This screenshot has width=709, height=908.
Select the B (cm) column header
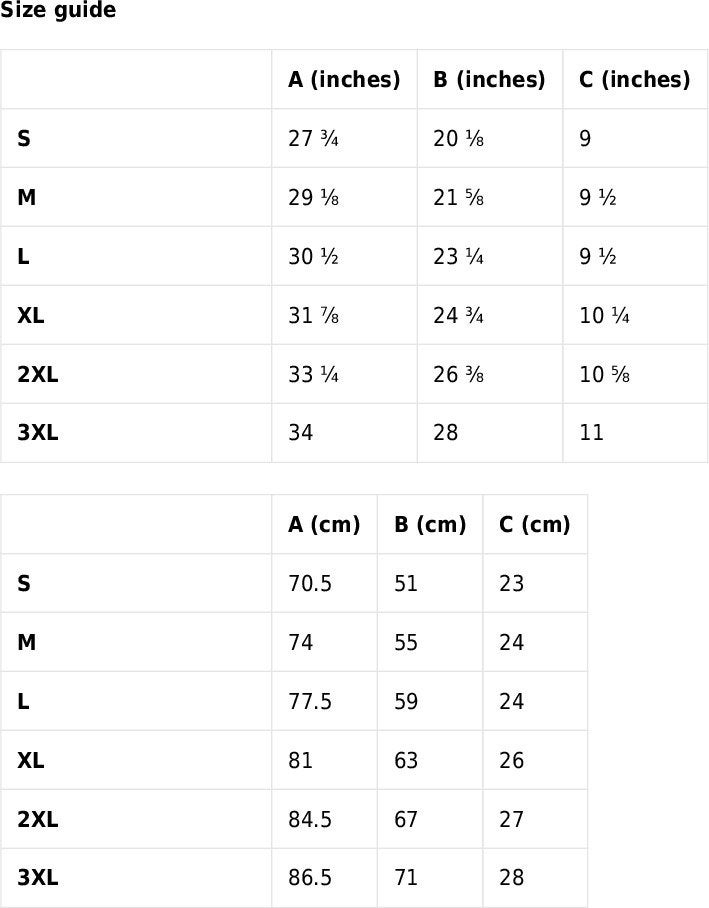(x=430, y=524)
